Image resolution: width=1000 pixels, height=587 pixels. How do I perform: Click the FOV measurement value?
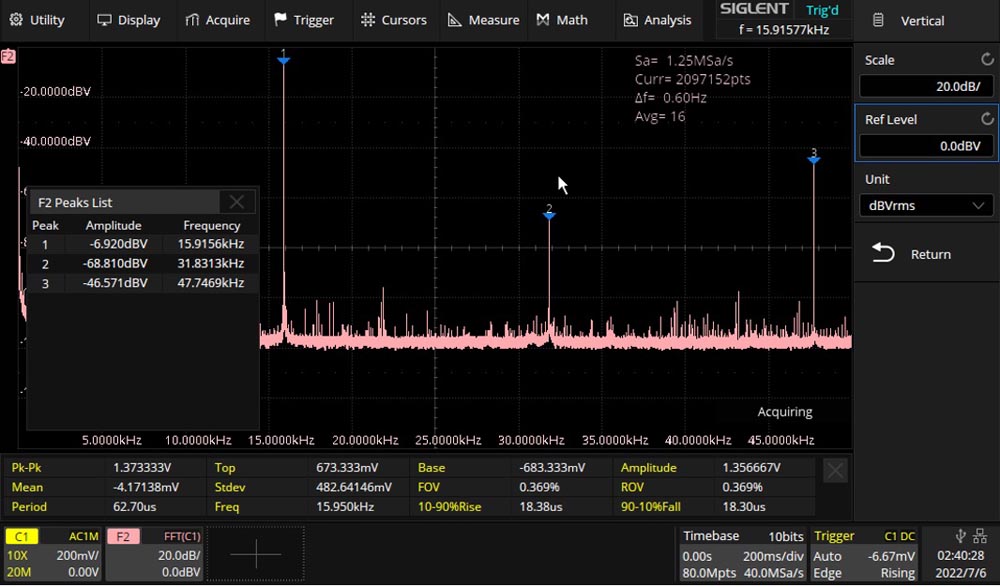(540, 487)
